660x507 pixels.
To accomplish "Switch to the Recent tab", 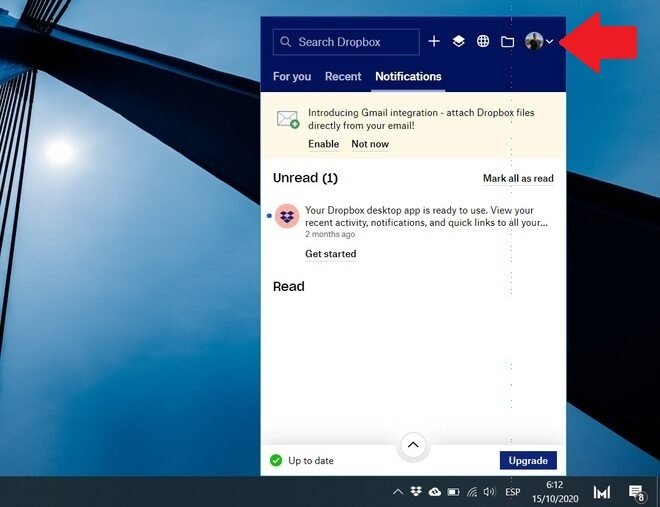I will pos(343,77).
